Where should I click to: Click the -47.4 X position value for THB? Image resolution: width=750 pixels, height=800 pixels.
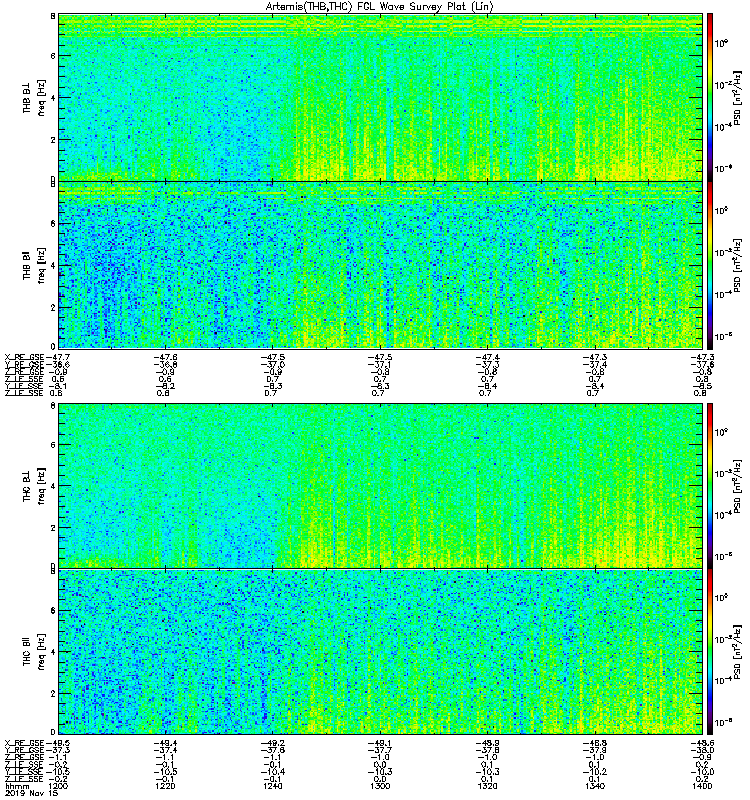tap(487, 357)
